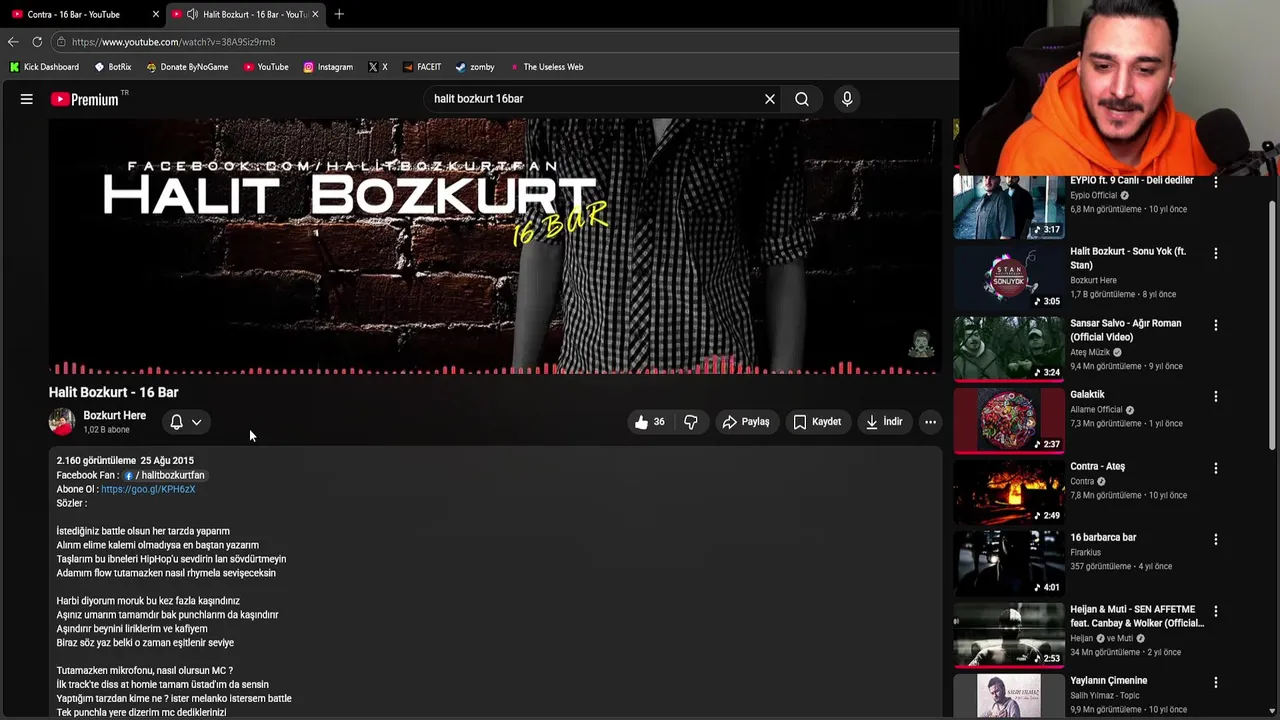This screenshot has width=1280, height=720.
Task: Select the Halit Bozkurt - 16 Bar tab
Action: tap(245, 14)
